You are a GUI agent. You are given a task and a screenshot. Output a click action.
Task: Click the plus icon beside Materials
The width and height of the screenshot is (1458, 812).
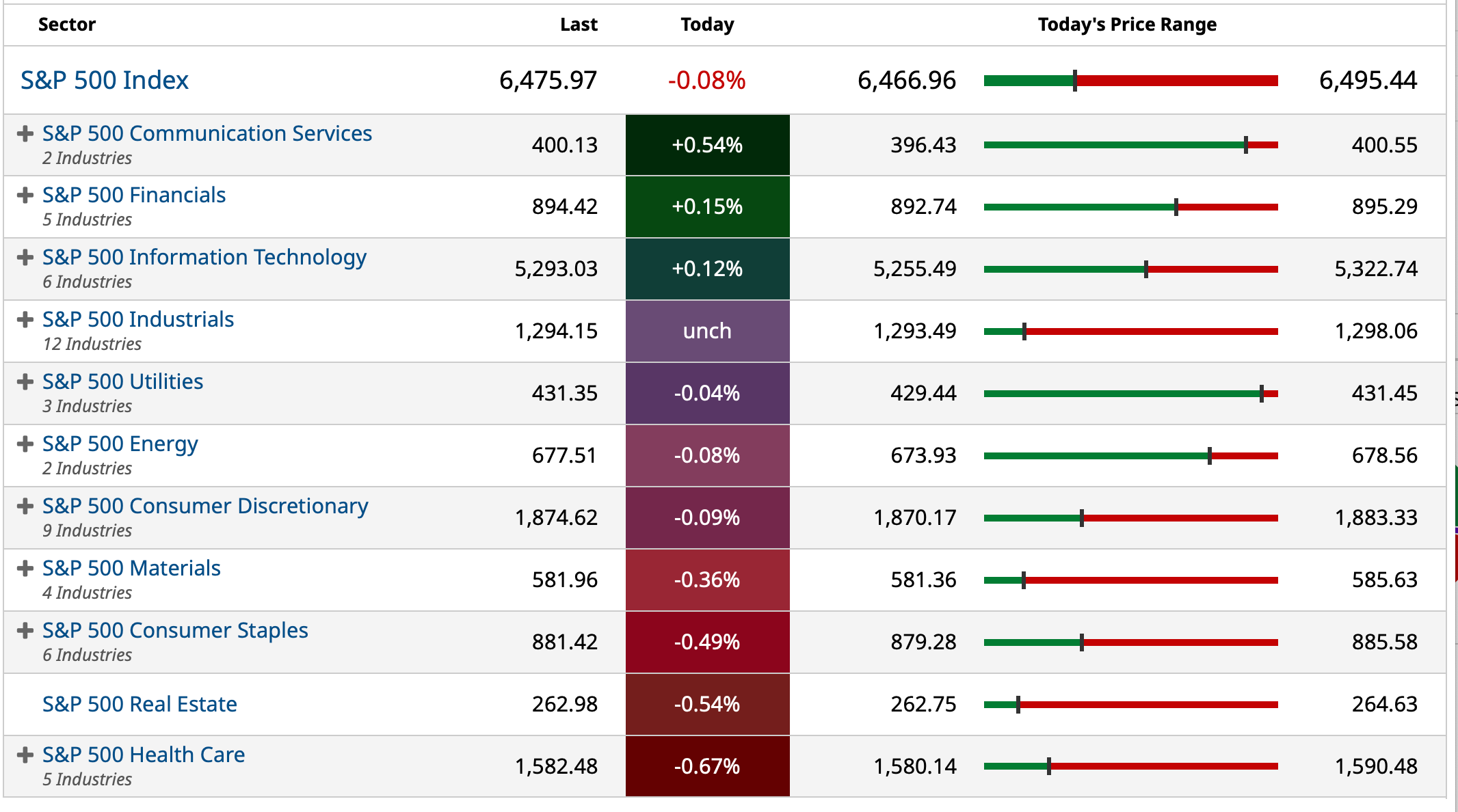click(25, 569)
